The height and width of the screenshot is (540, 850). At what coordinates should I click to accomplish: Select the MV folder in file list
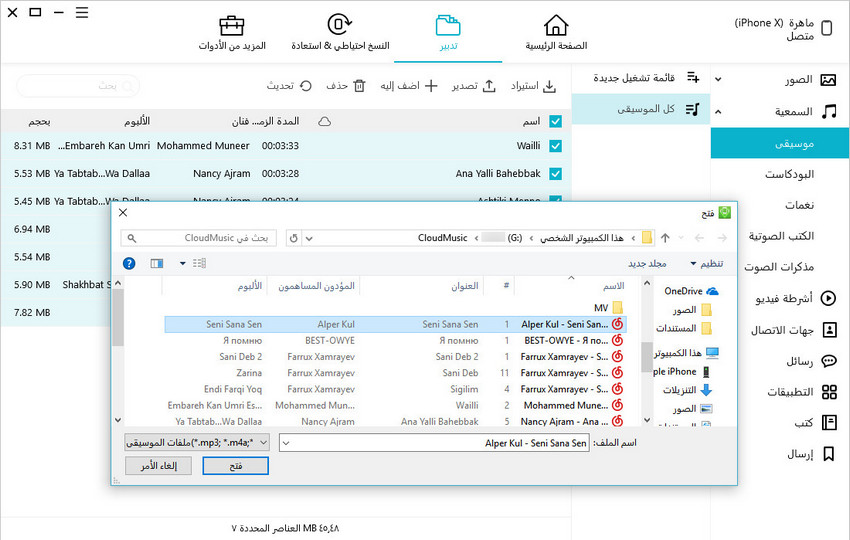(x=608, y=308)
